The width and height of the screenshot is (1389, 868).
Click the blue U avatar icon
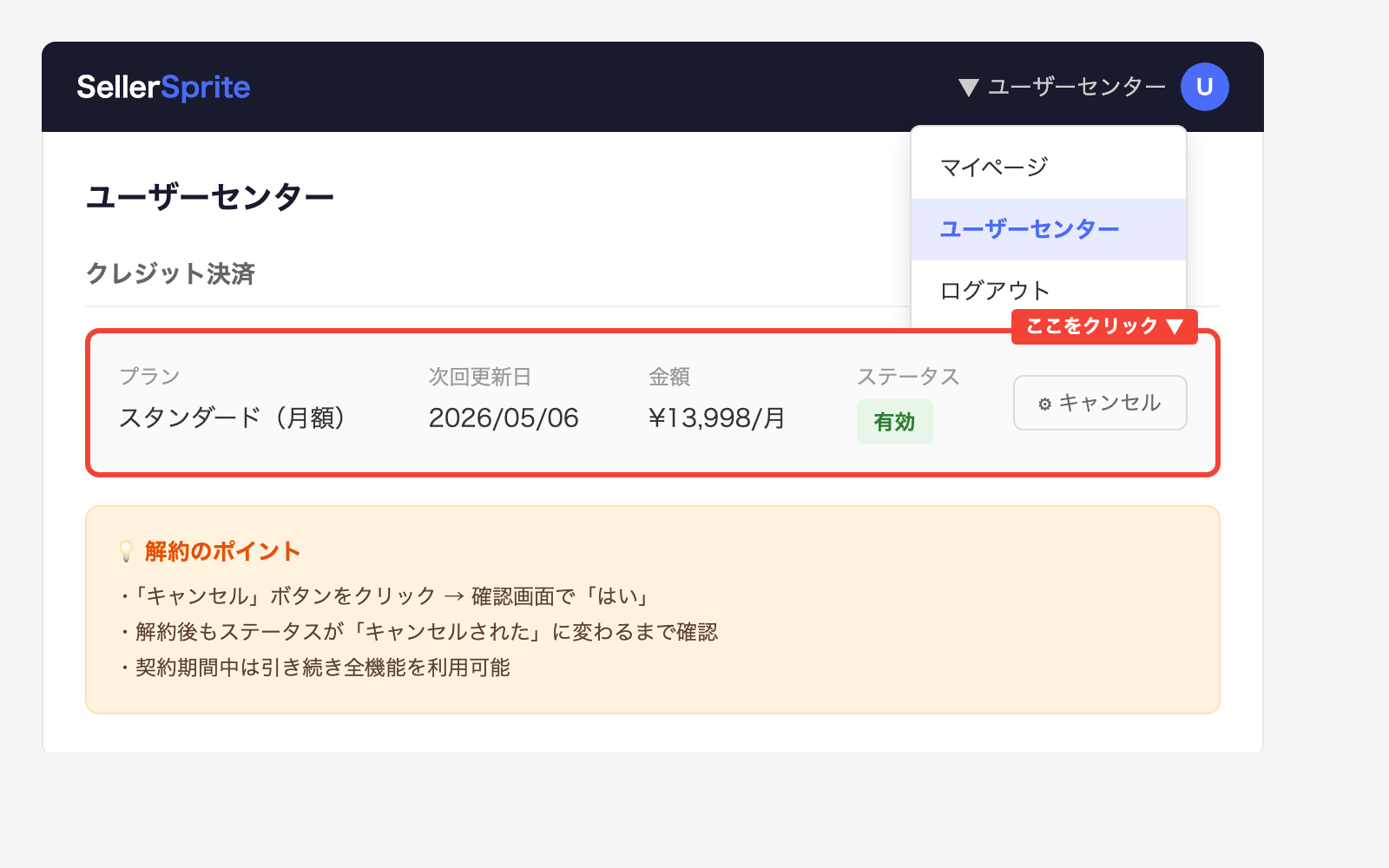coord(1205,86)
